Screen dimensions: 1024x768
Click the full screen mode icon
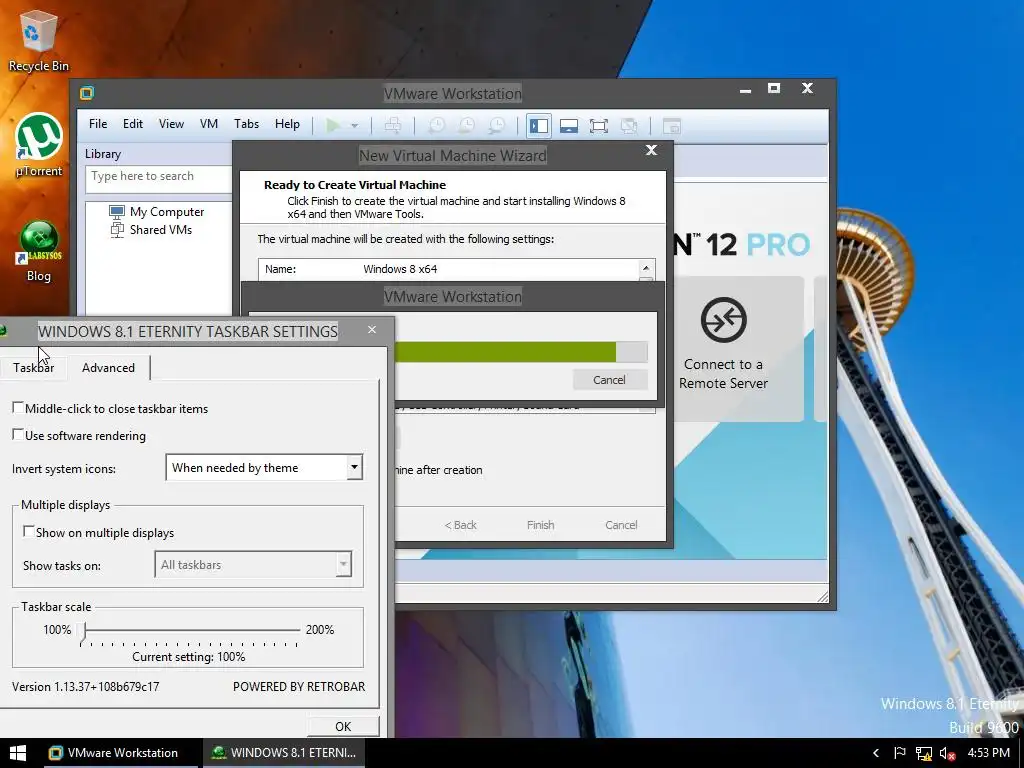coord(599,125)
